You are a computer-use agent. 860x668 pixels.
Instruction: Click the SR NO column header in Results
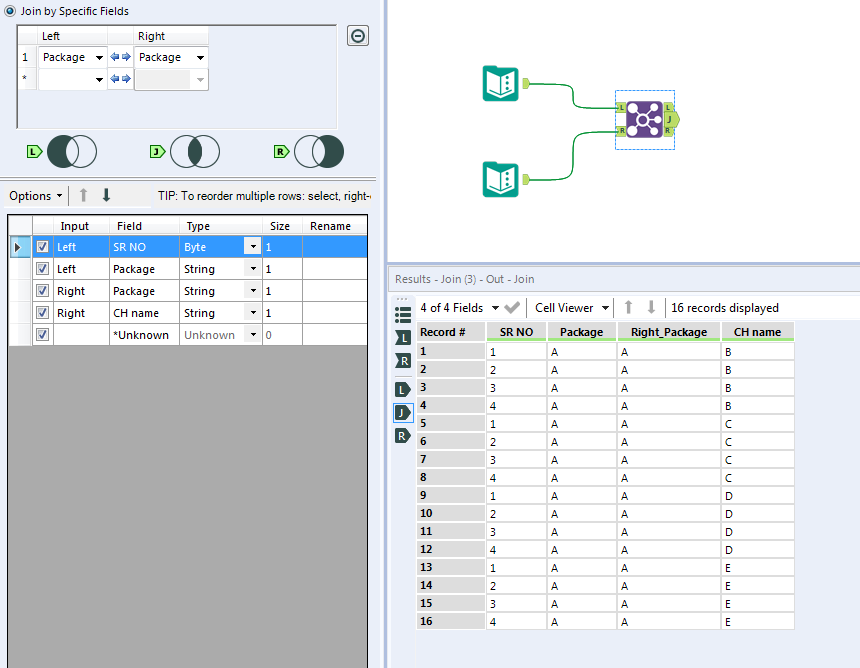[516, 332]
